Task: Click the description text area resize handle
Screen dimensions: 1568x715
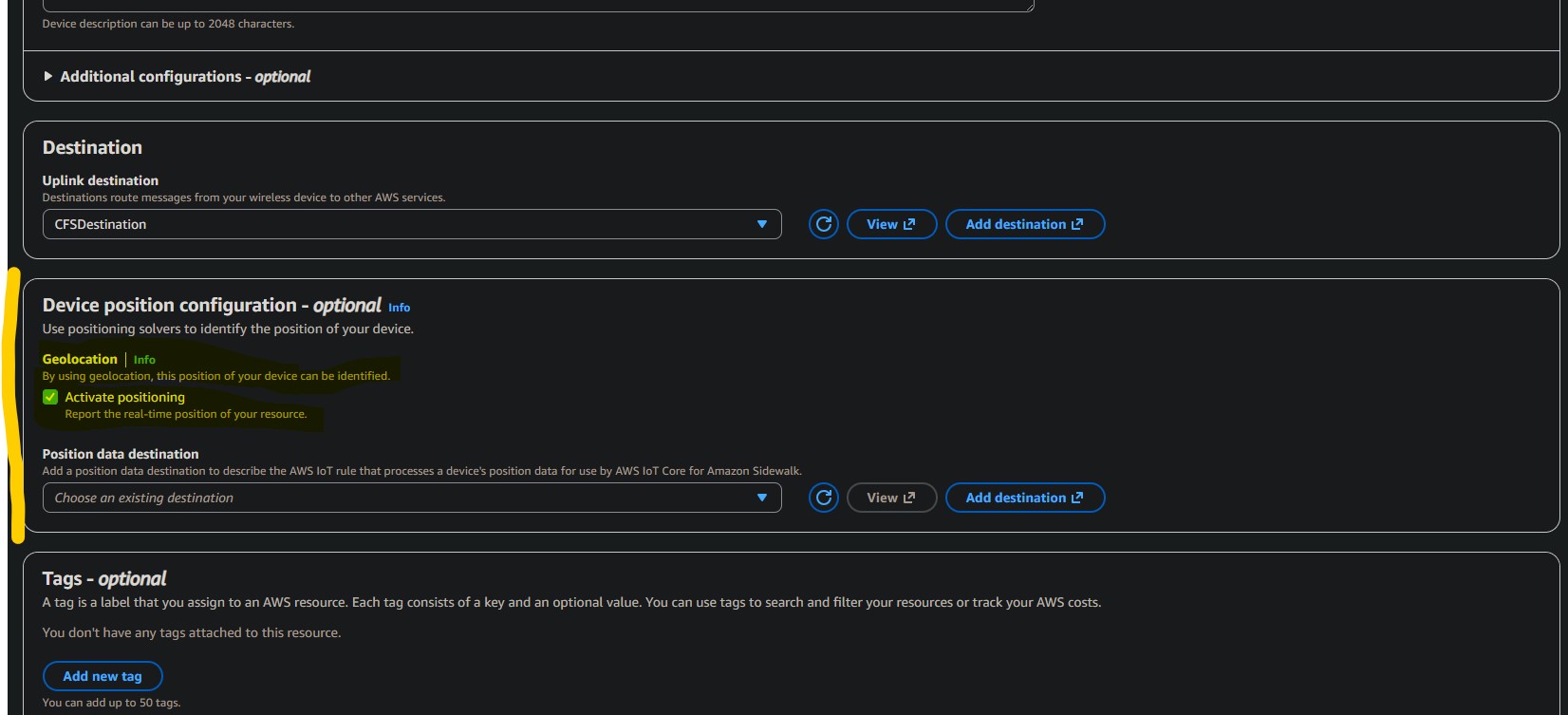Action: click(1028, 6)
